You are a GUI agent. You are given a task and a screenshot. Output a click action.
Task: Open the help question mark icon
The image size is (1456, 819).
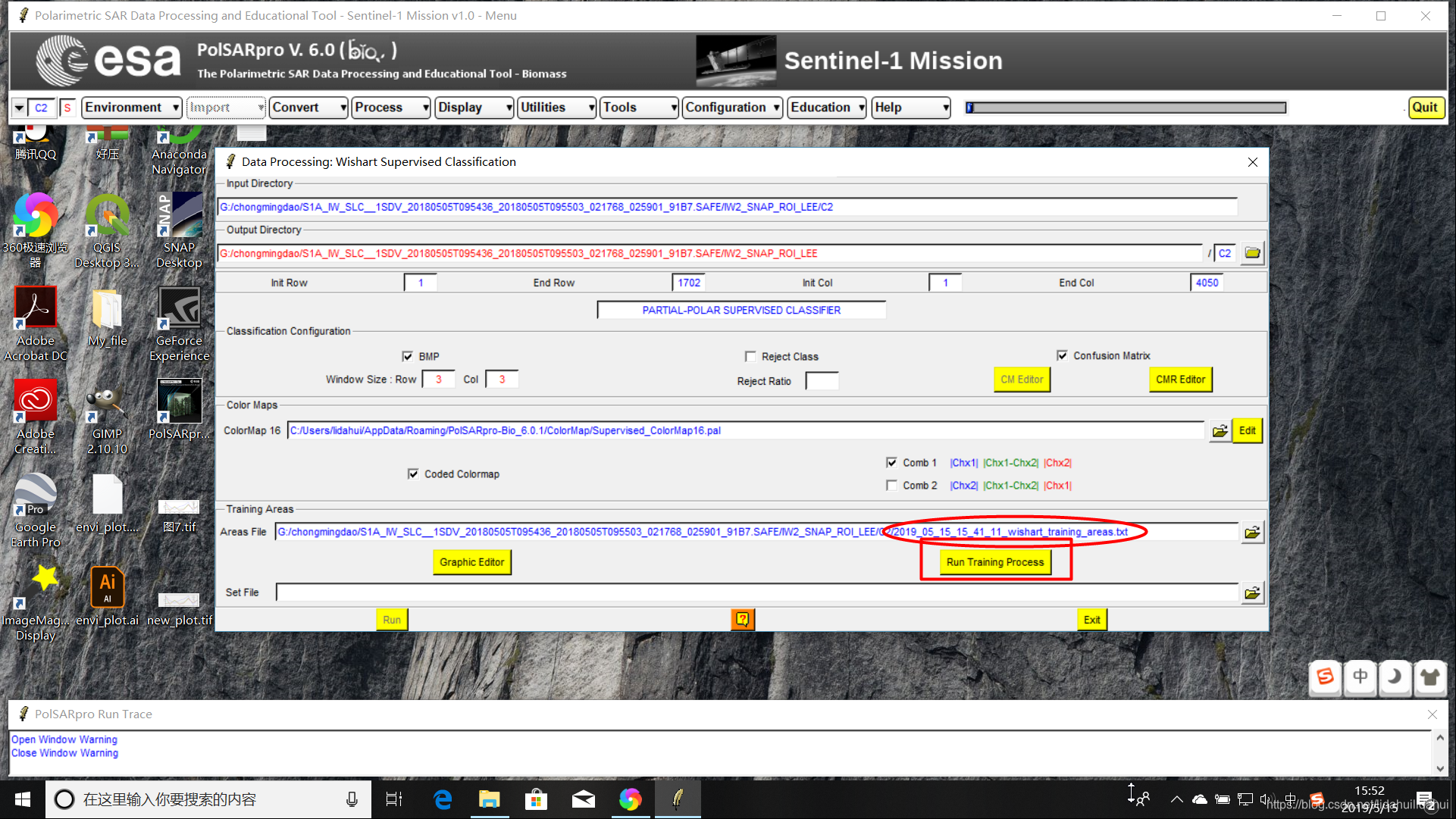pos(742,620)
